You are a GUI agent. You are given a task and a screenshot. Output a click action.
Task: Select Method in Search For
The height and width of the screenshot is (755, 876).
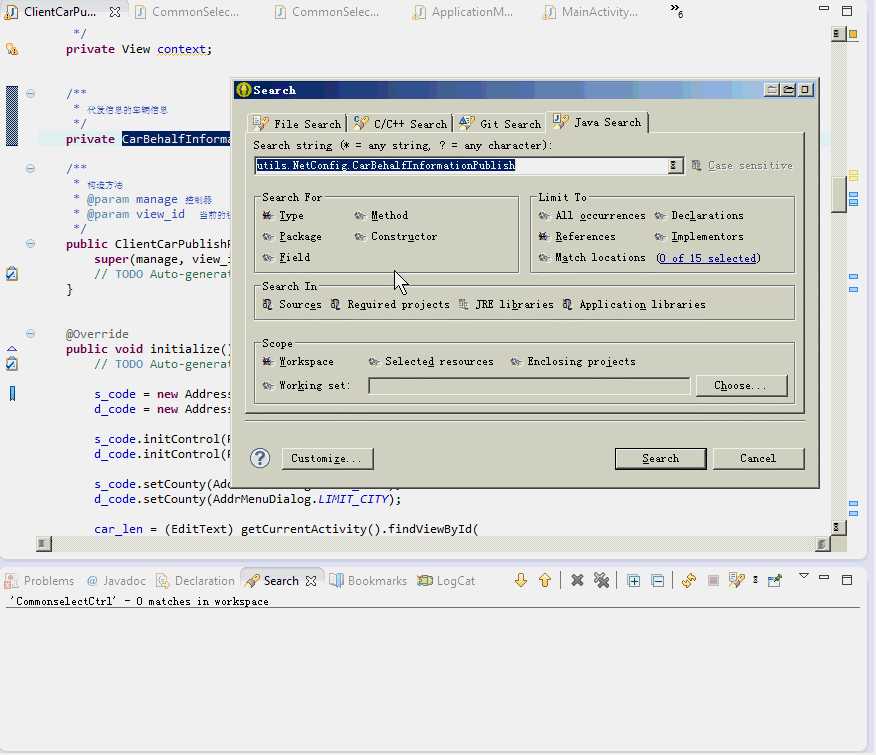point(381,215)
